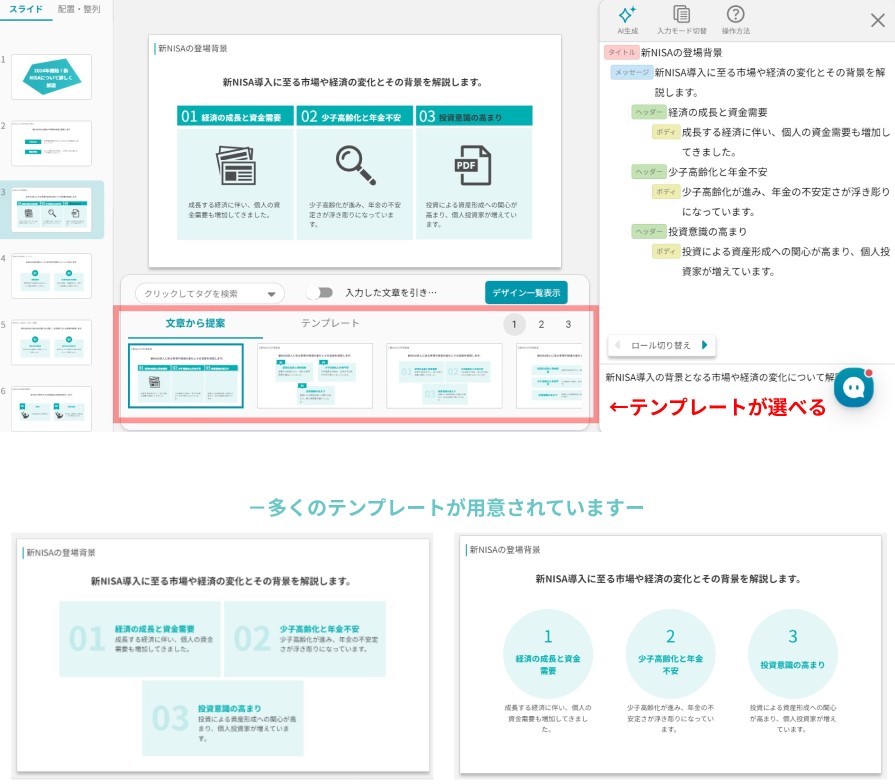Open the chat support bubble icon
The height and width of the screenshot is (784, 895).
coord(853,388)
